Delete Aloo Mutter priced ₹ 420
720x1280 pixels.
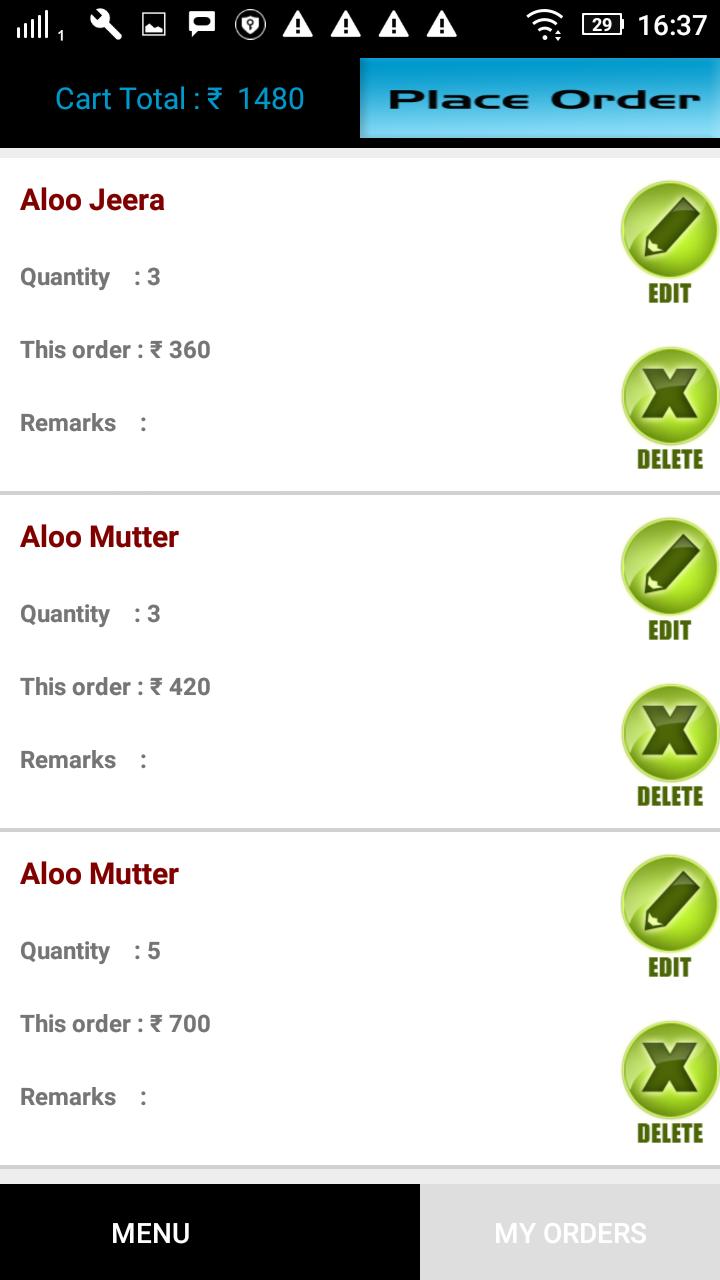click(669, 746)
